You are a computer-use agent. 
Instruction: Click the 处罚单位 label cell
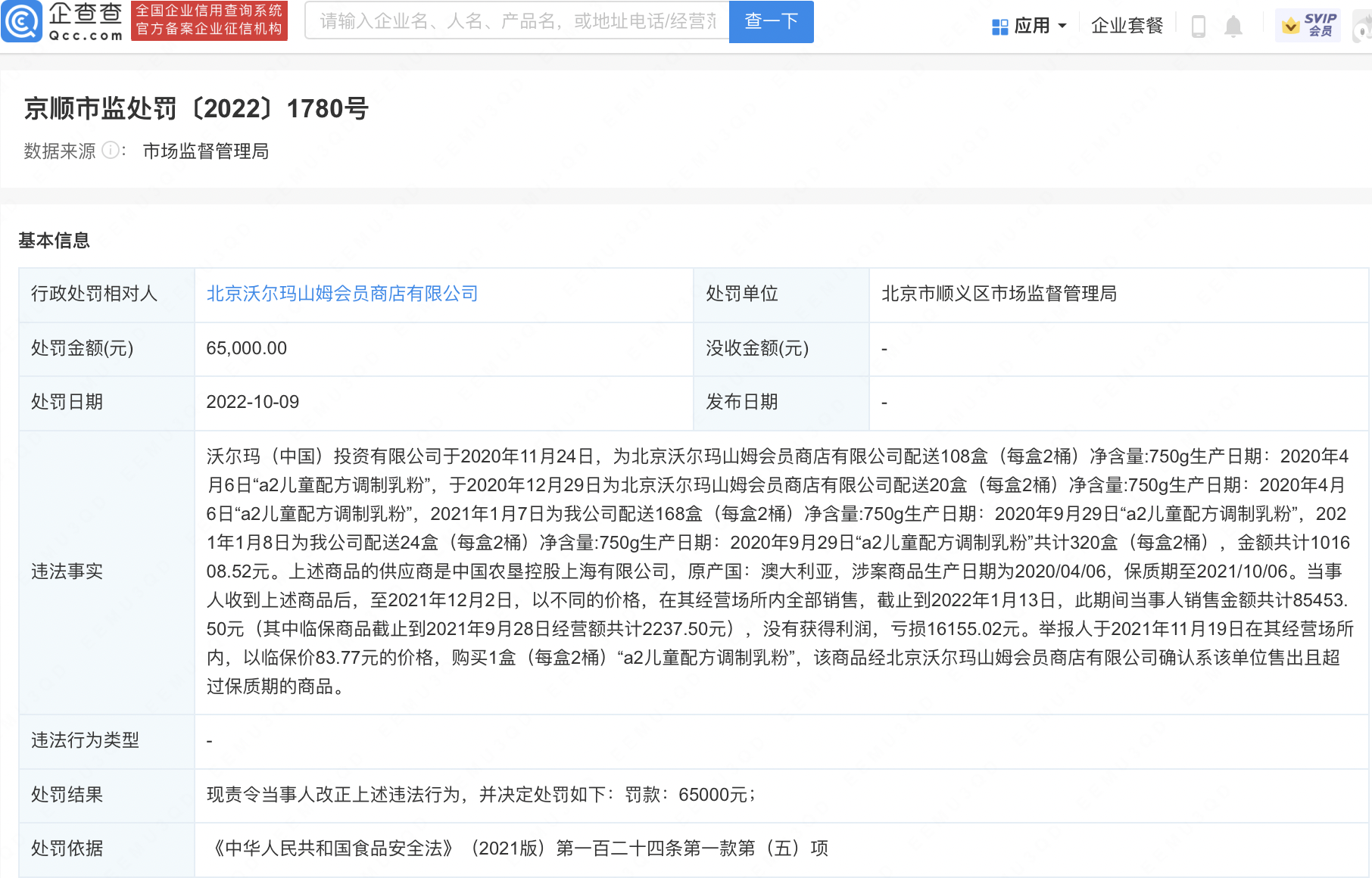point(781,294)
